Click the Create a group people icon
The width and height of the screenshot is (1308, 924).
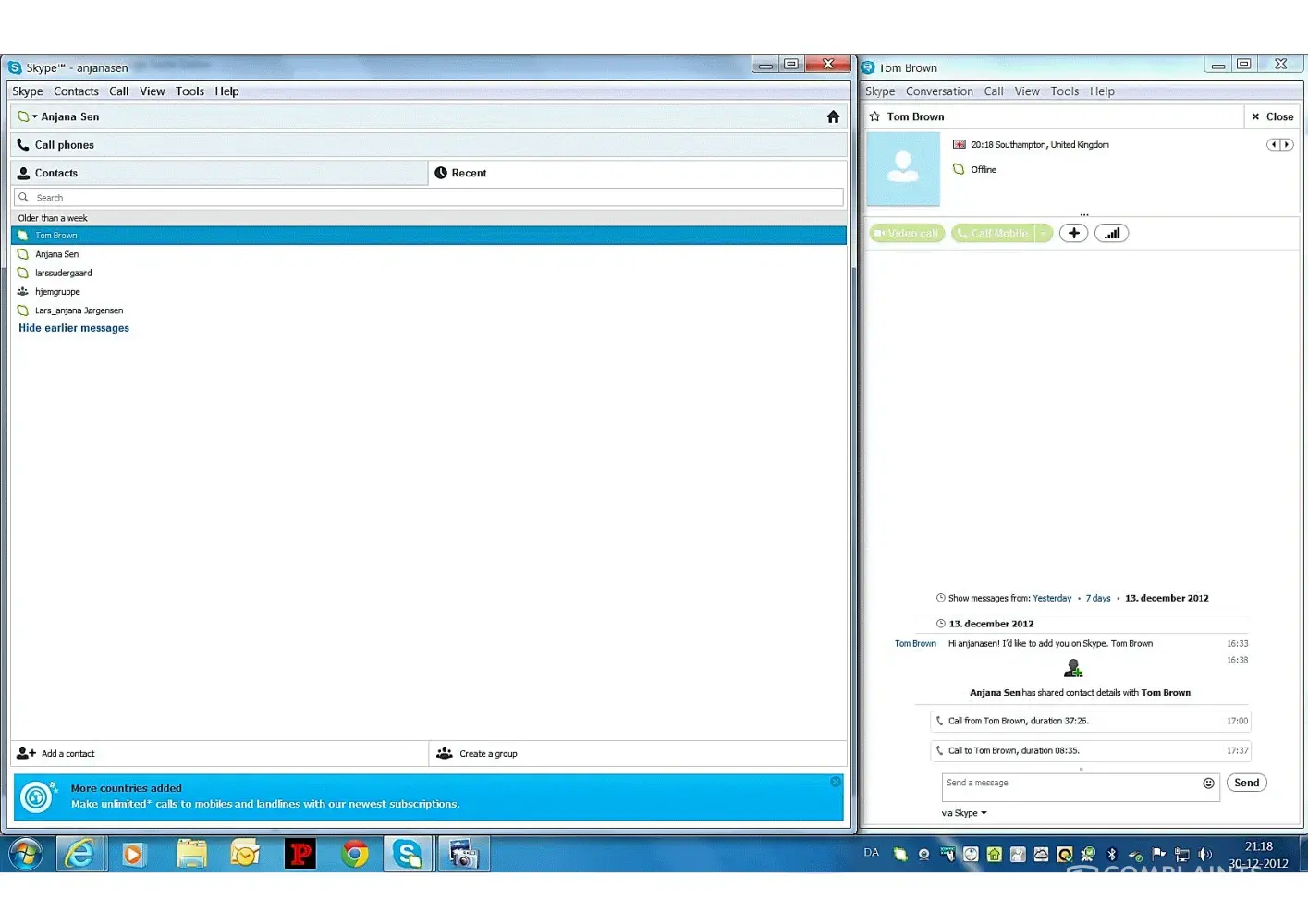[x=445, y=753]
